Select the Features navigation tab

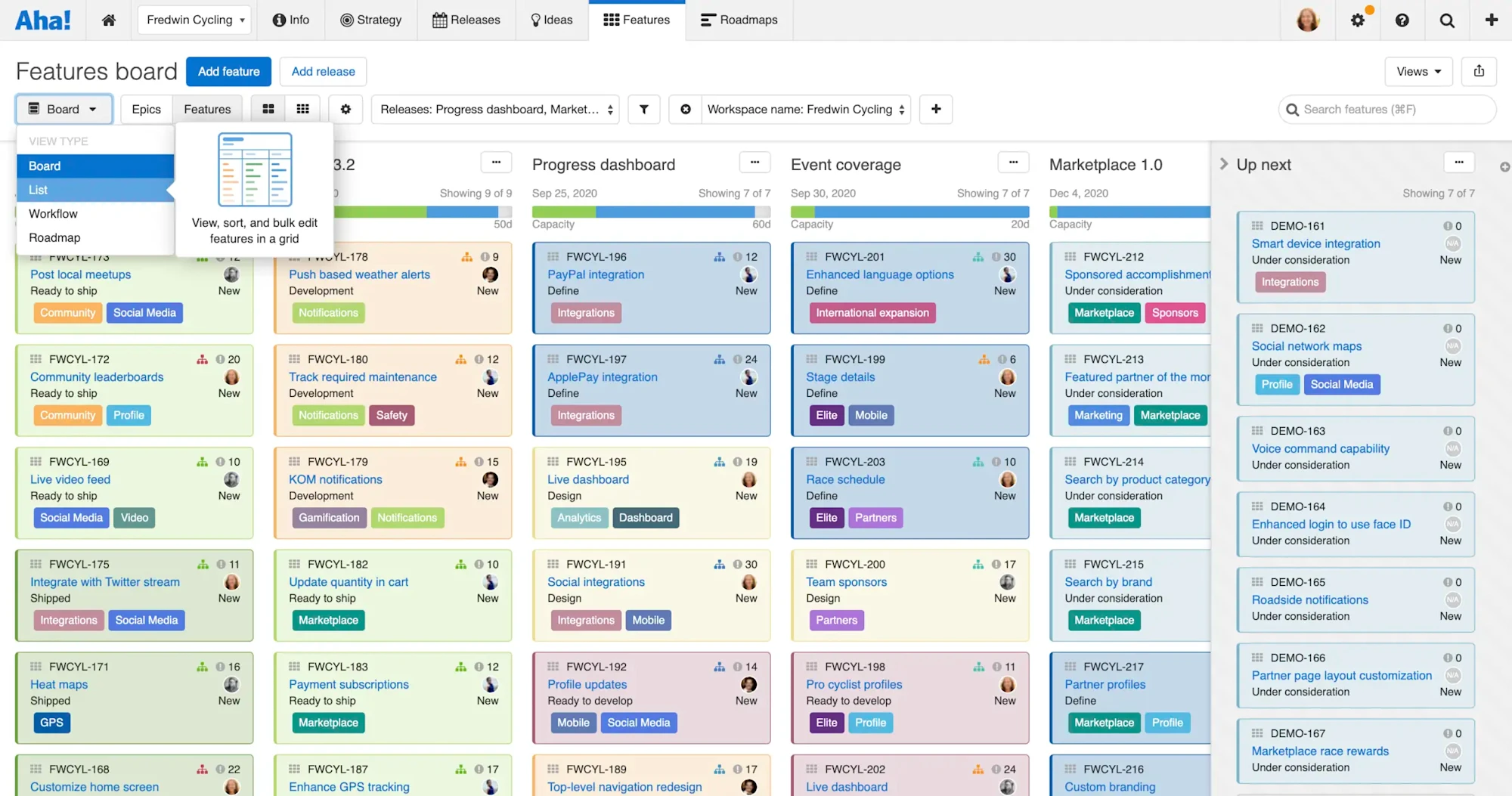[637, 20]
